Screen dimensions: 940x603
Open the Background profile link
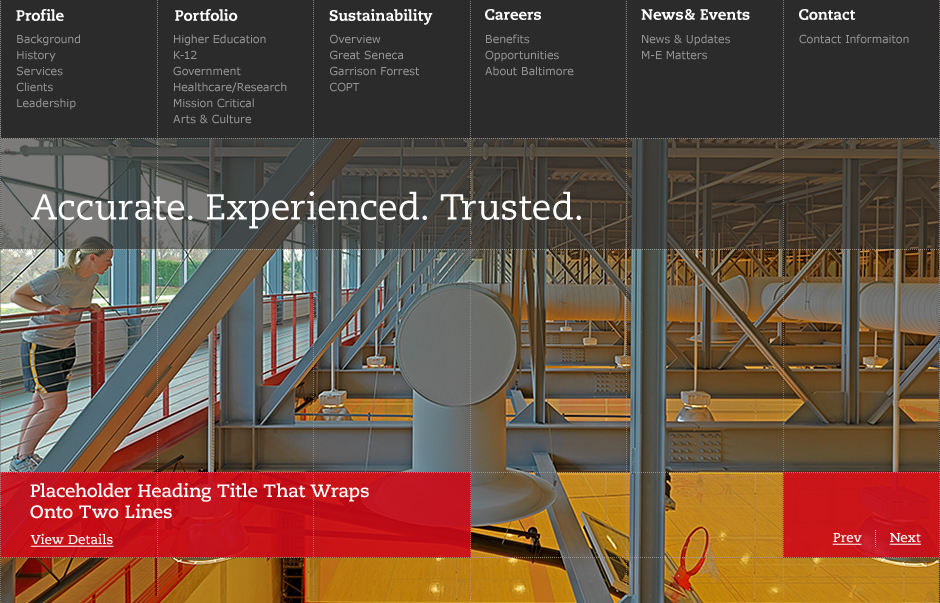tap(48, 39)
